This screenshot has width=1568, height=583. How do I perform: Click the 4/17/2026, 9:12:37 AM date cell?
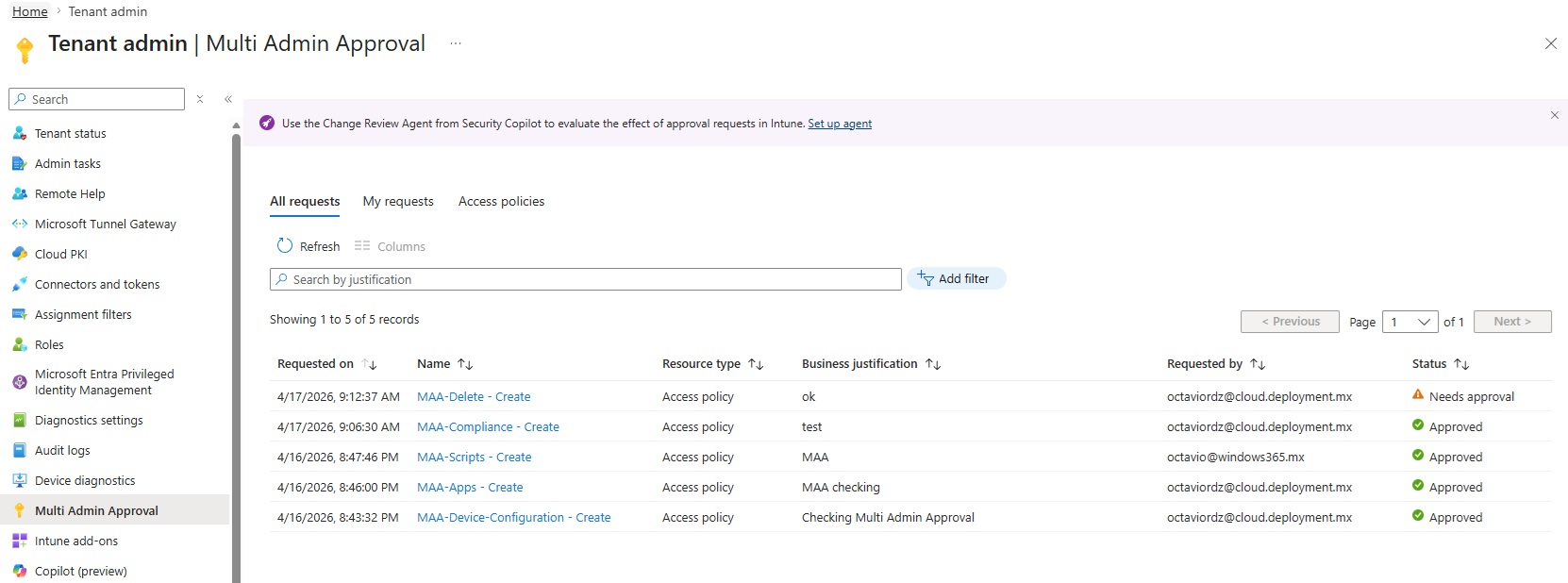pyautogui.click(x=339, y=396)
